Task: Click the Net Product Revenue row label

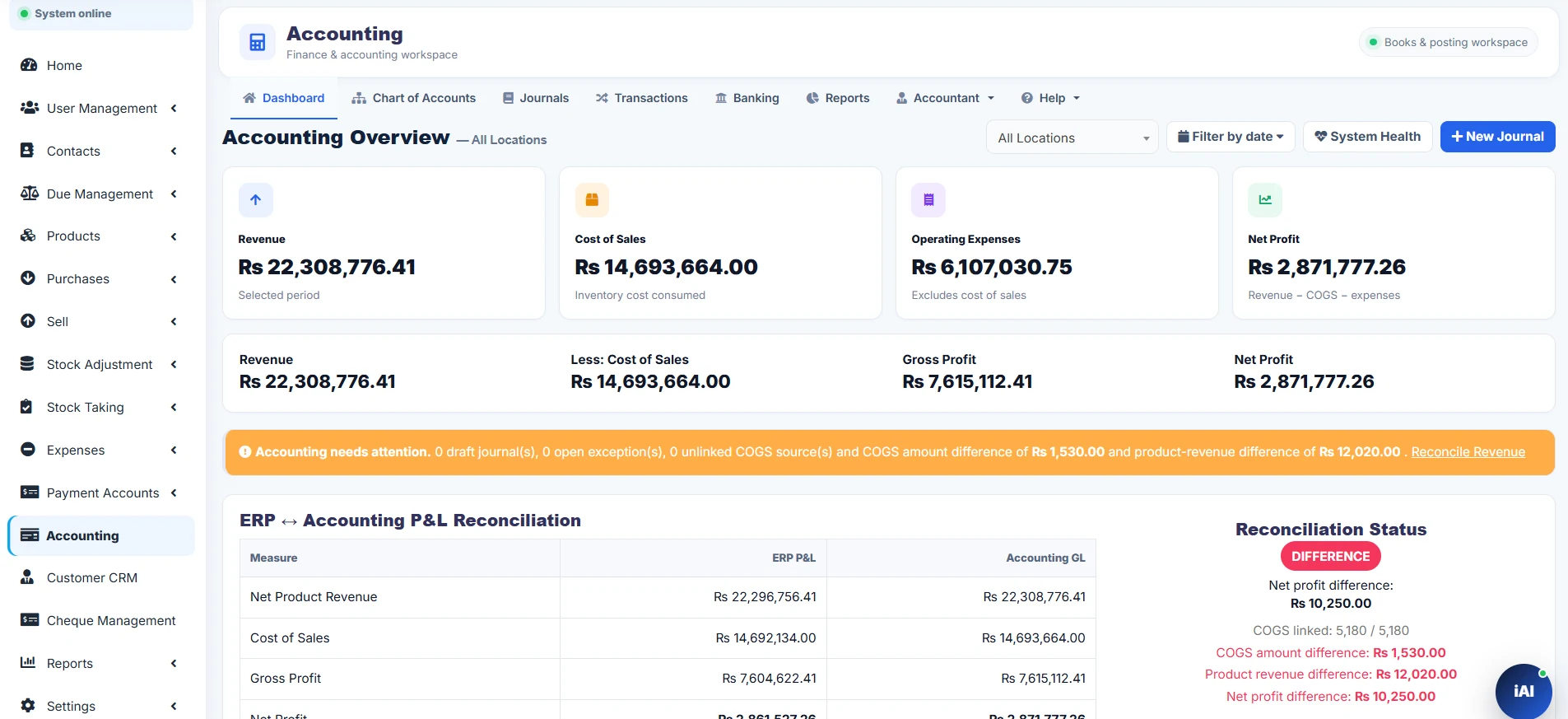Action: coord(314,597)
